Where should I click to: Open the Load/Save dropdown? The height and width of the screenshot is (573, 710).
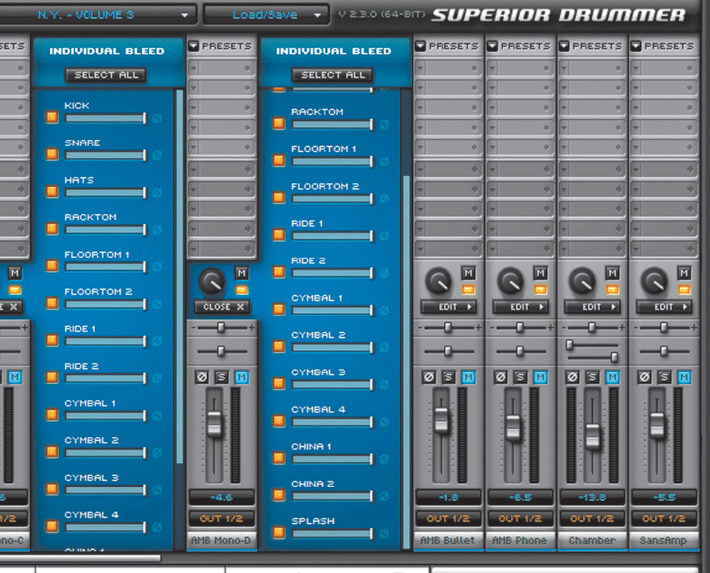266,15
